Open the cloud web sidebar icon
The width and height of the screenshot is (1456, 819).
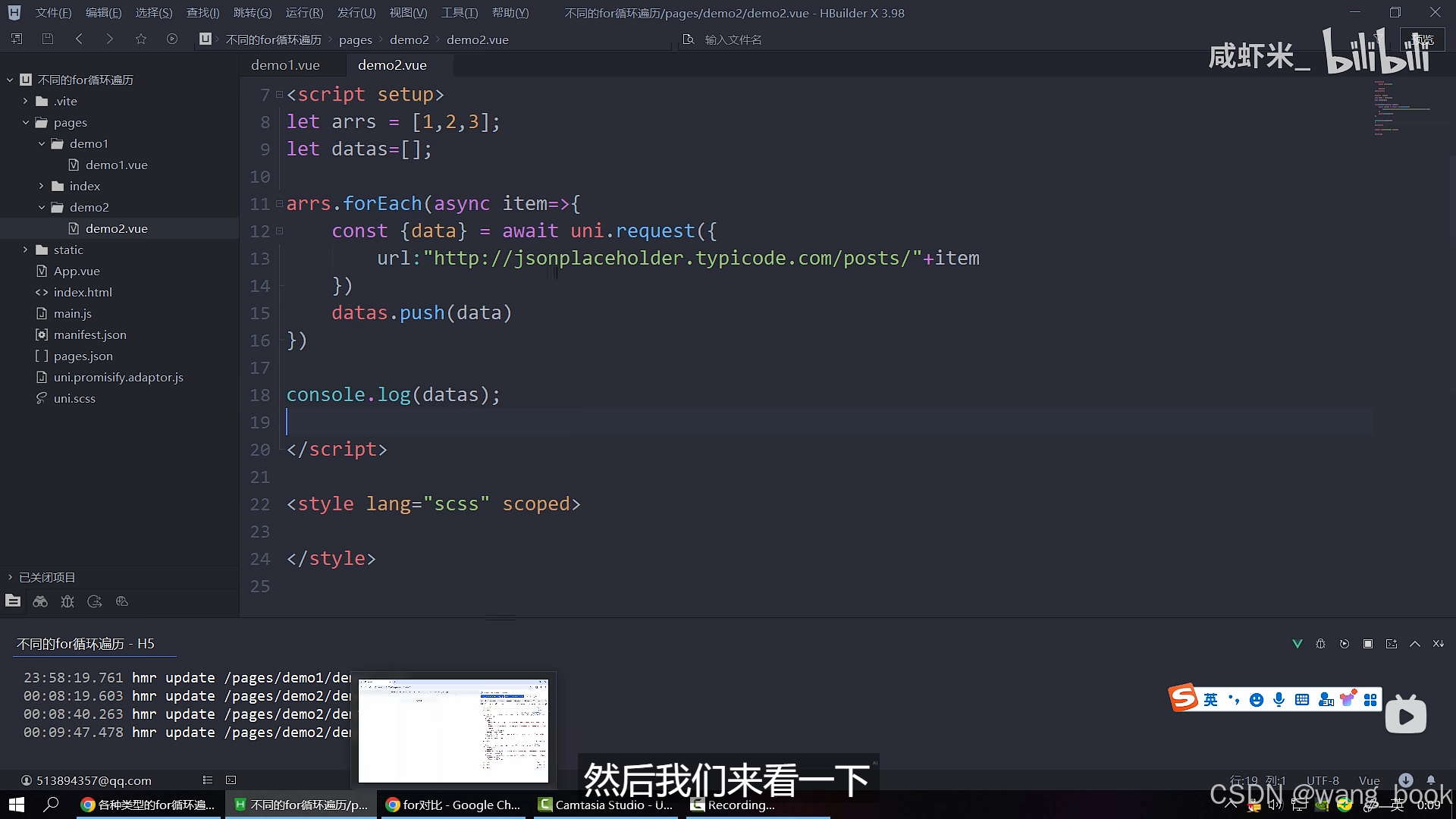(x=122, y=601)
